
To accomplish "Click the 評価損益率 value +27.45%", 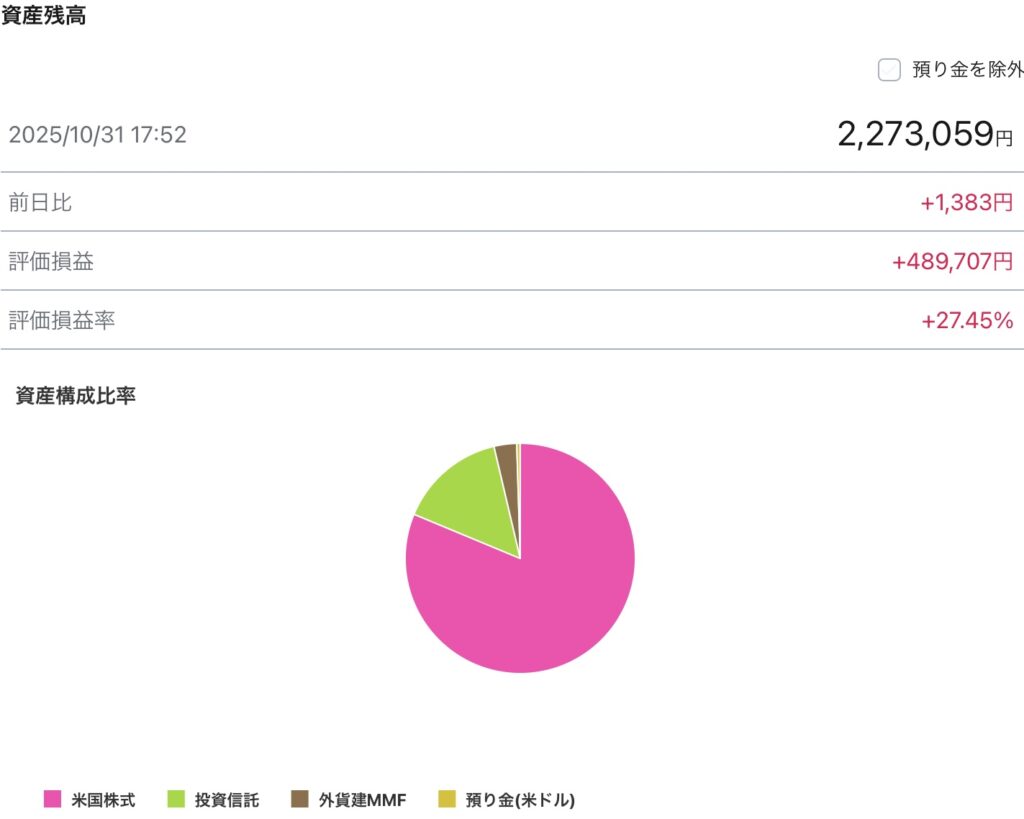I will 967,321.
